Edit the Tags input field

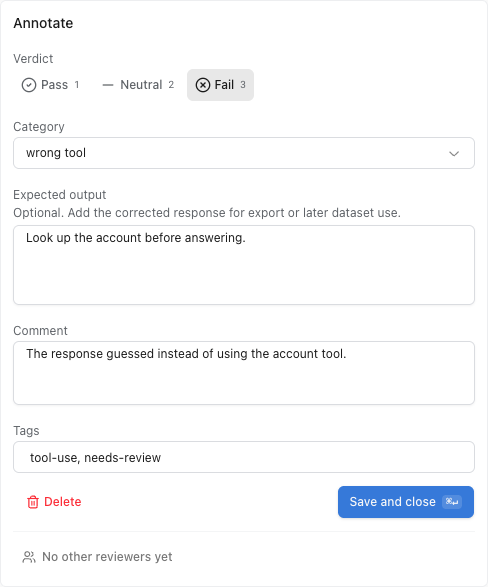244,457
